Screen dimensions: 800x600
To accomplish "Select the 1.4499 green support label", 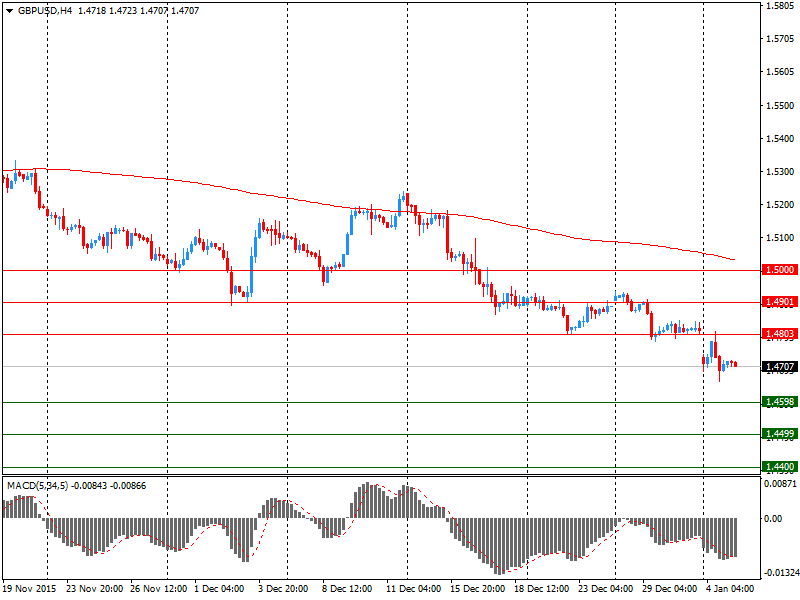I will coord(779,434).
